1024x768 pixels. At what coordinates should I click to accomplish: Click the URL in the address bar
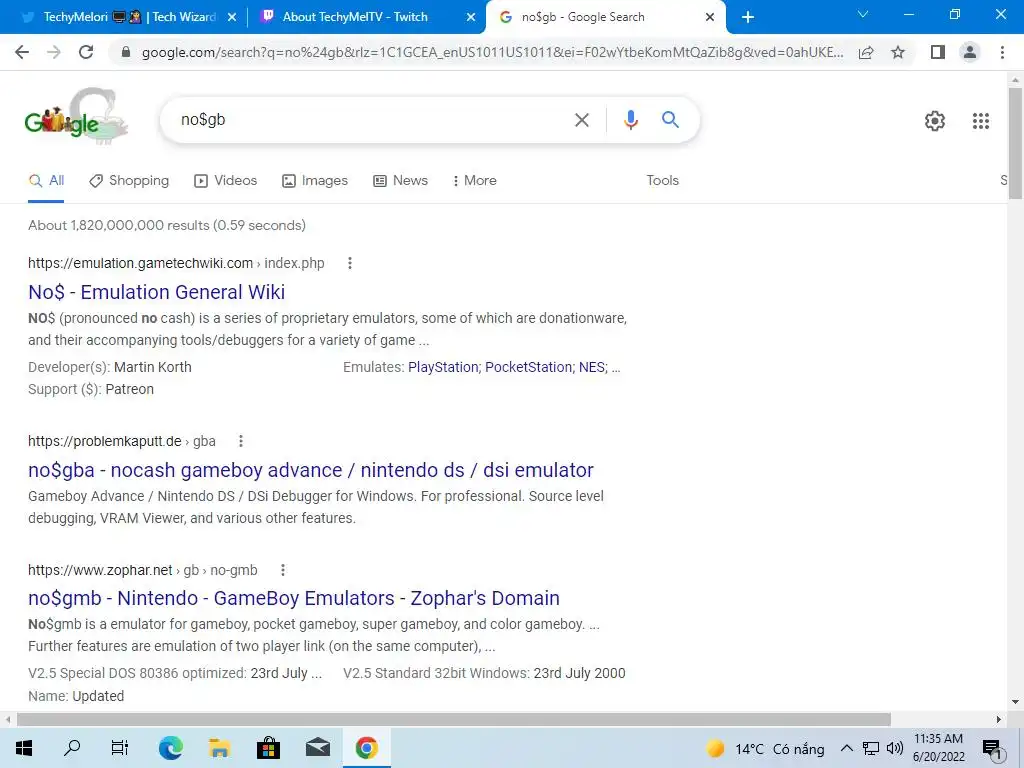click(x=492, y=52)
